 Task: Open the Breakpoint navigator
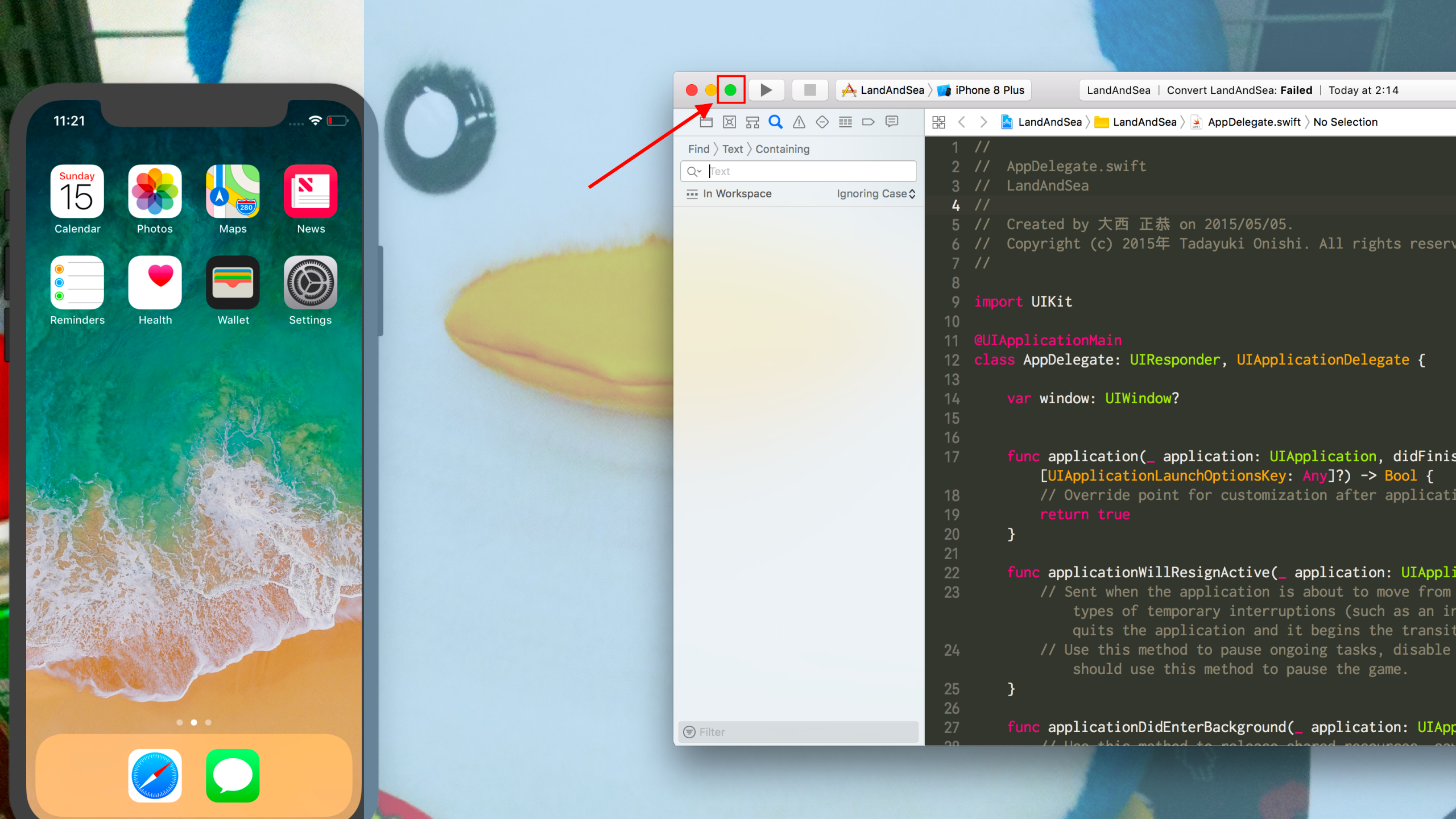pos(868,122)
